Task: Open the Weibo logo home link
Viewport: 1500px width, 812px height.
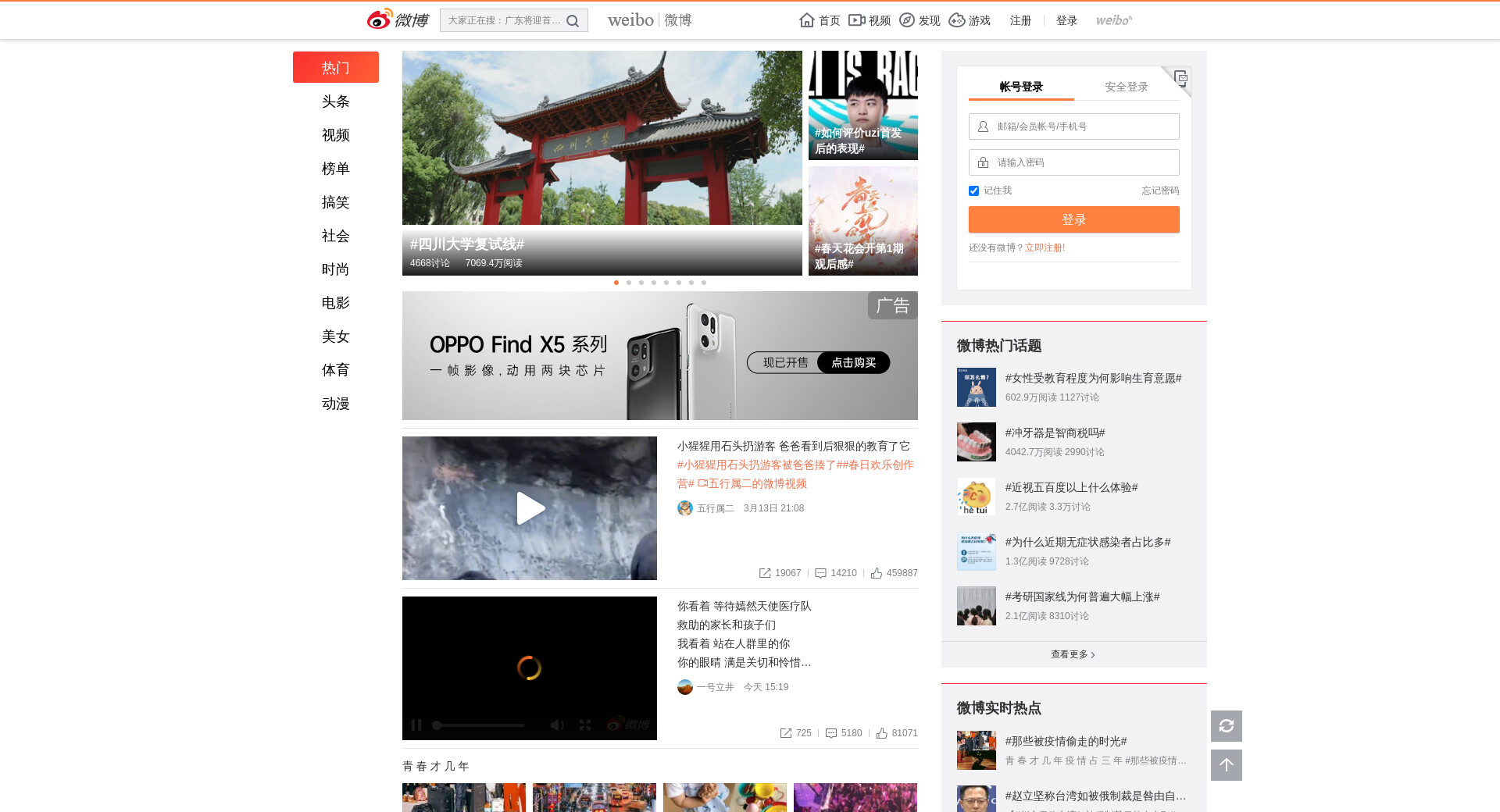Action: pyautogui.click(x=398, y=20)
